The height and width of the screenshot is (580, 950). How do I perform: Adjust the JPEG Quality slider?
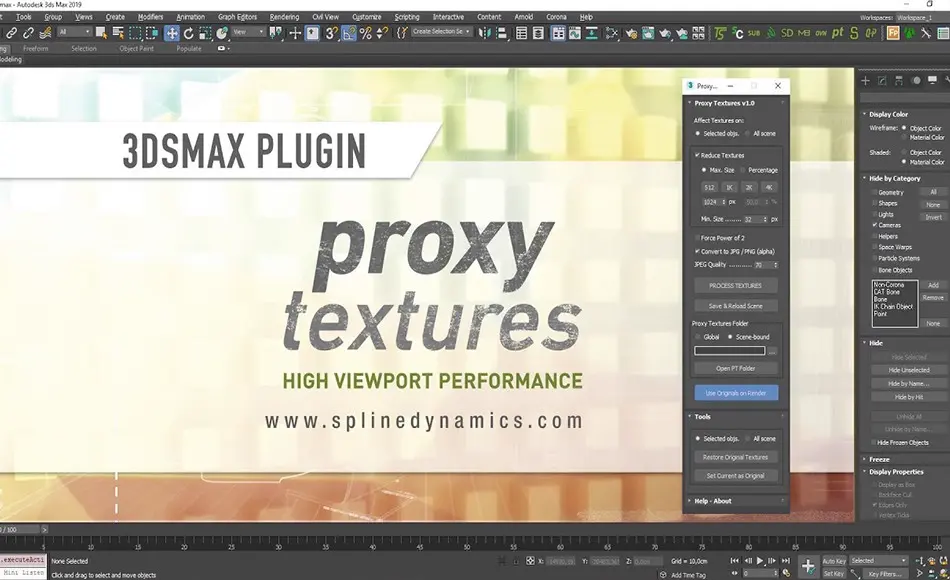[764, 264]
